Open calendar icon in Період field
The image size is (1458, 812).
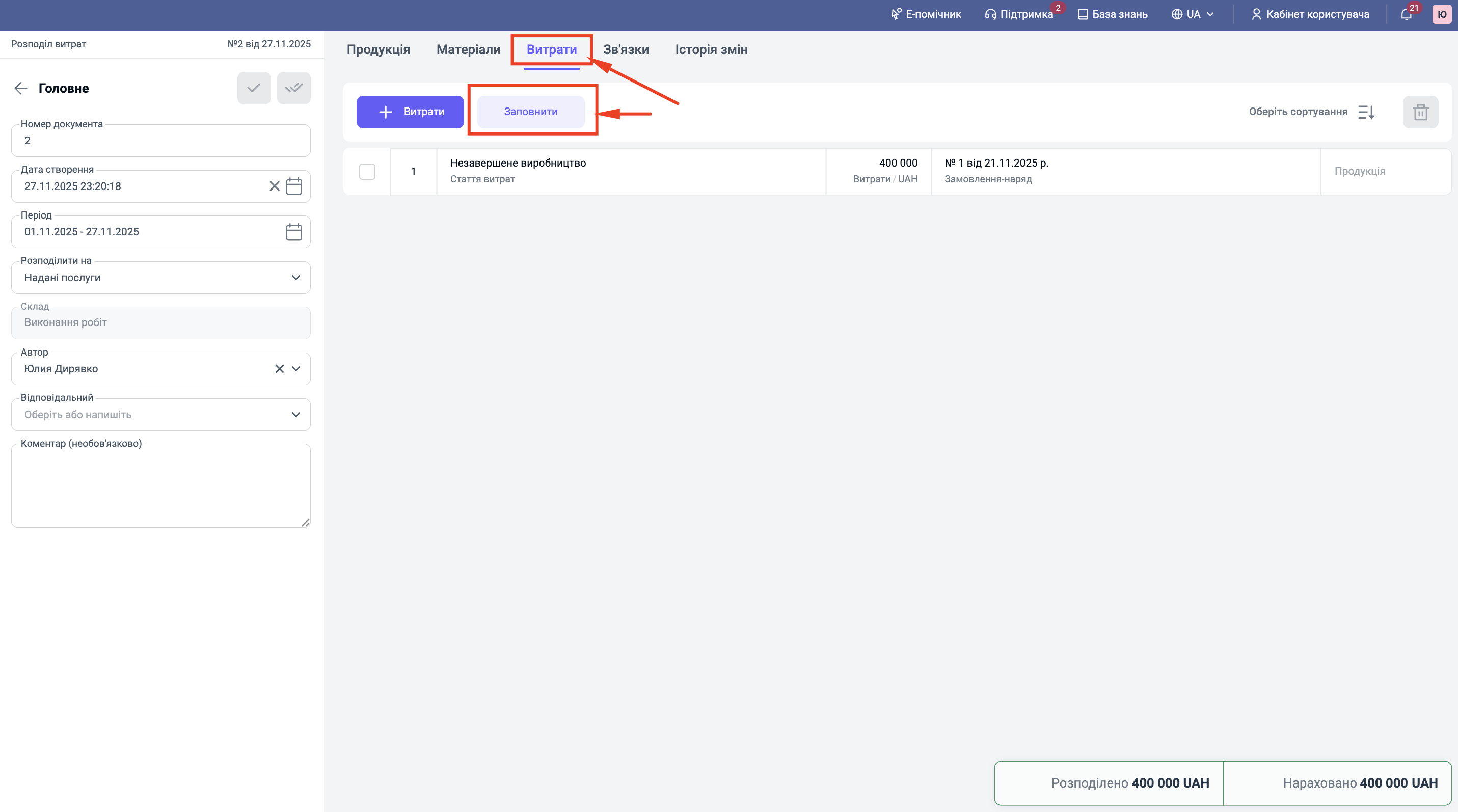coord(294,232)
